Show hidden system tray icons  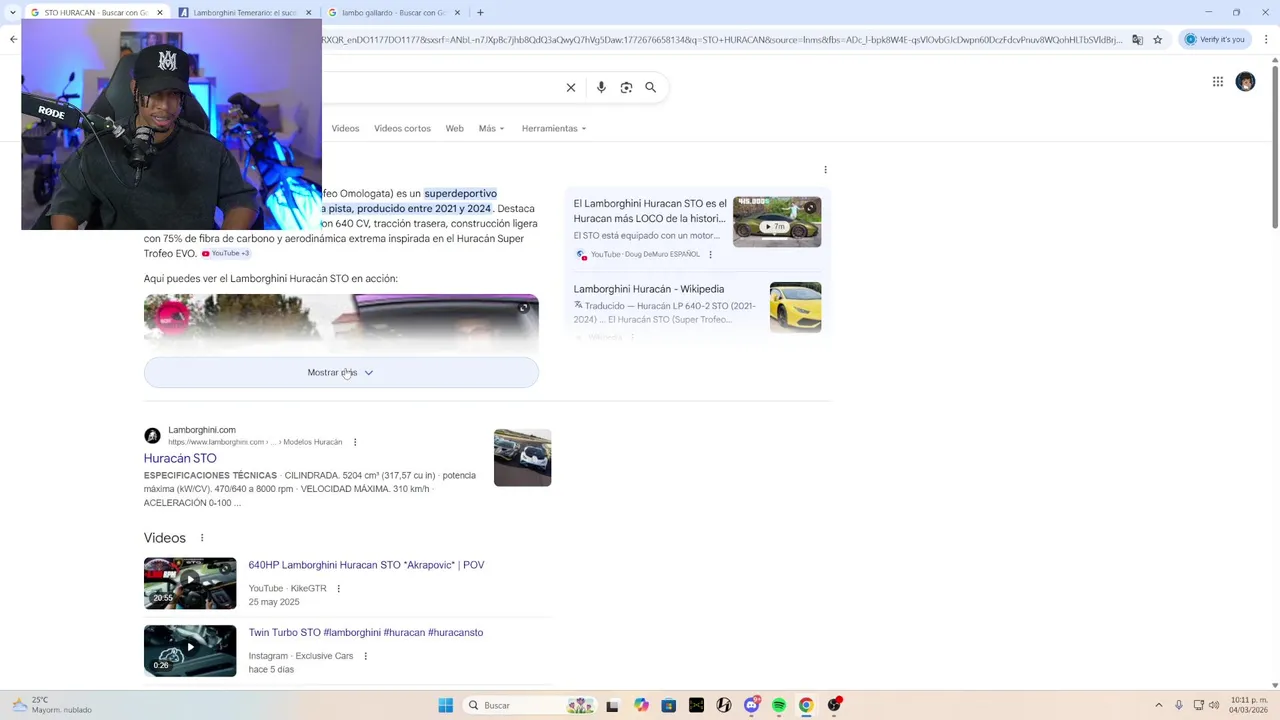pyautogui.click(x=1159, y=705)
